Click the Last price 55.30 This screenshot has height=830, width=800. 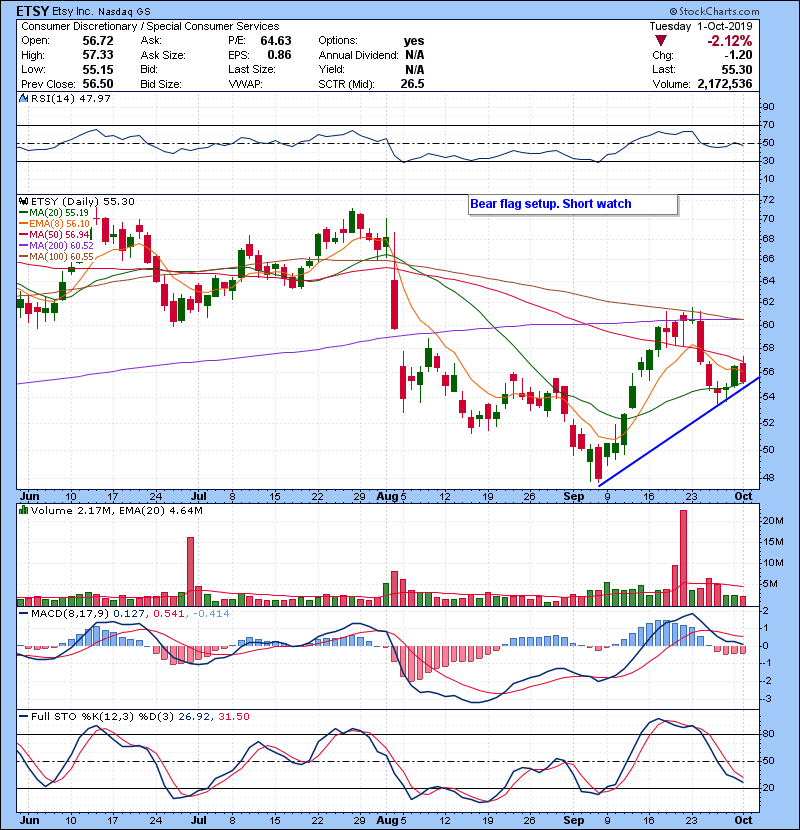click(737, 69)
